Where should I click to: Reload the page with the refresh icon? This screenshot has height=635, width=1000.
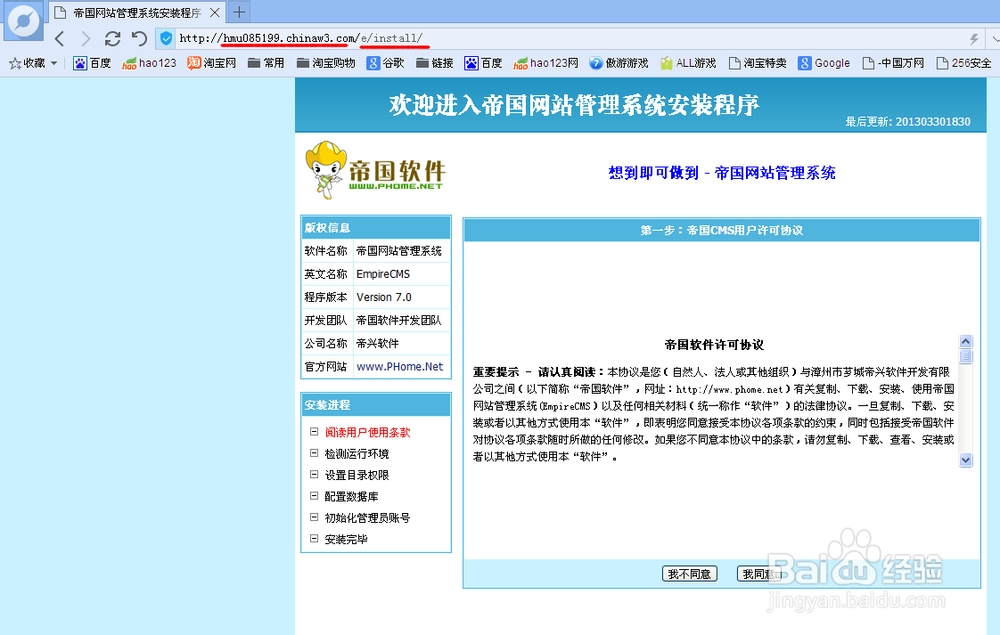click(112, 39)
